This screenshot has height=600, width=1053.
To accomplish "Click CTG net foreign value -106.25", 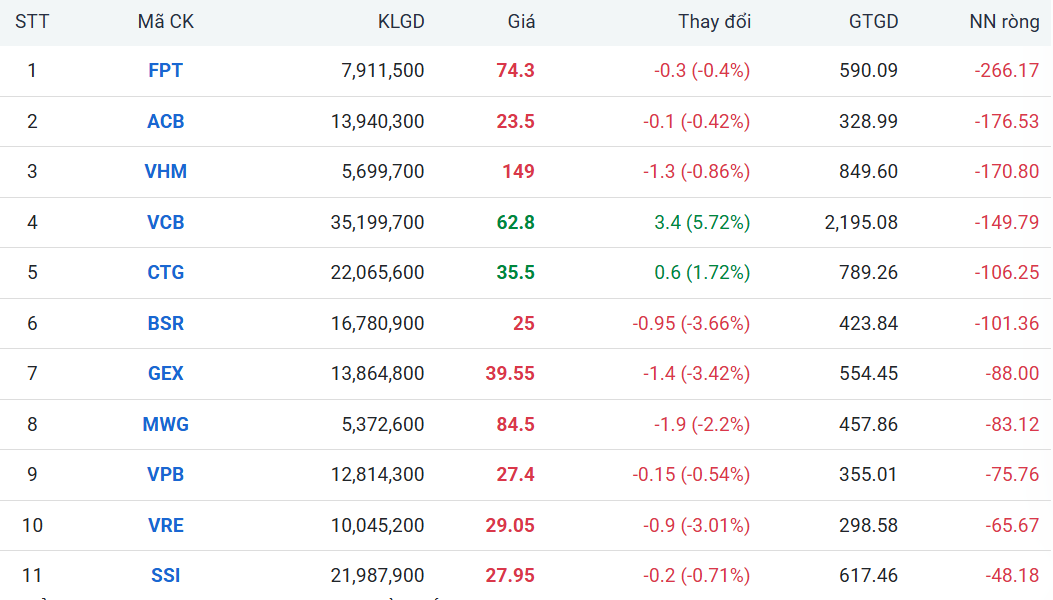I will (1007, 273).
